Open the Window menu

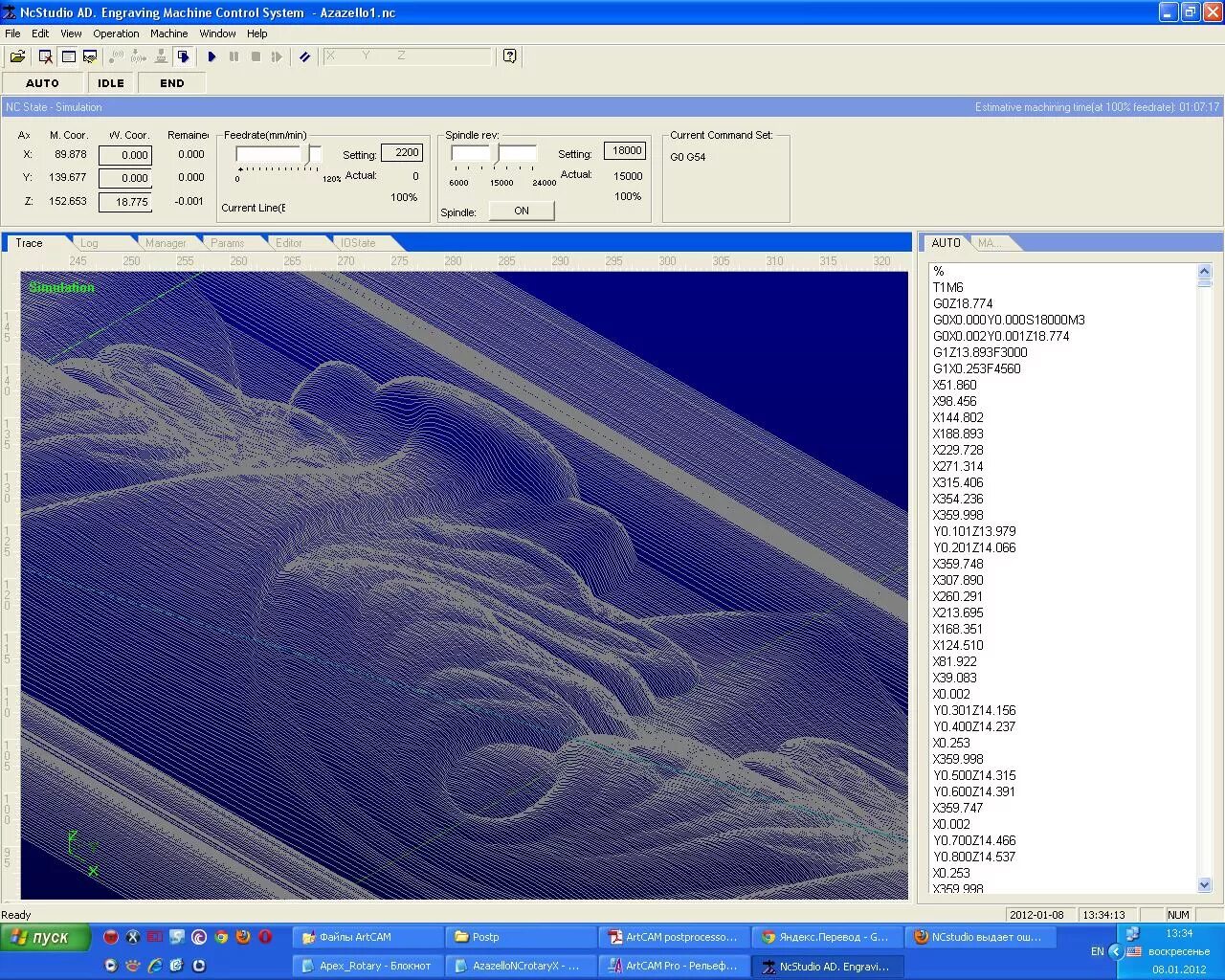217,33
